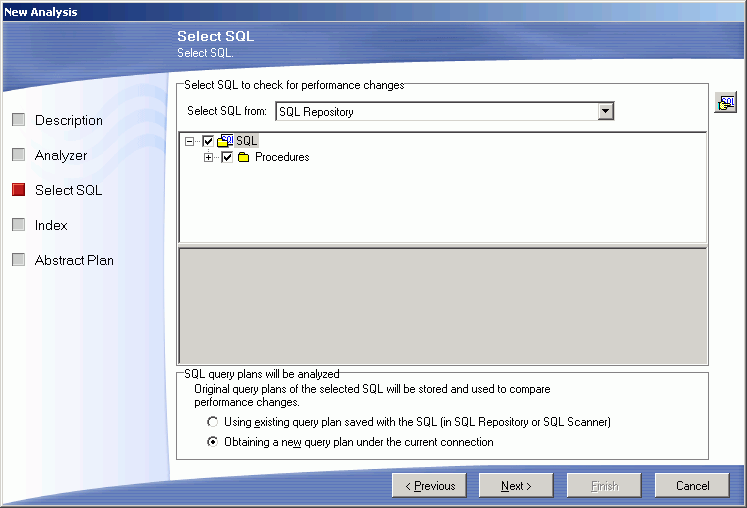Viewport: 747px width, 508px height.
Task: Open the Select SQL from dropdown arrow
Action: point(605,112)
